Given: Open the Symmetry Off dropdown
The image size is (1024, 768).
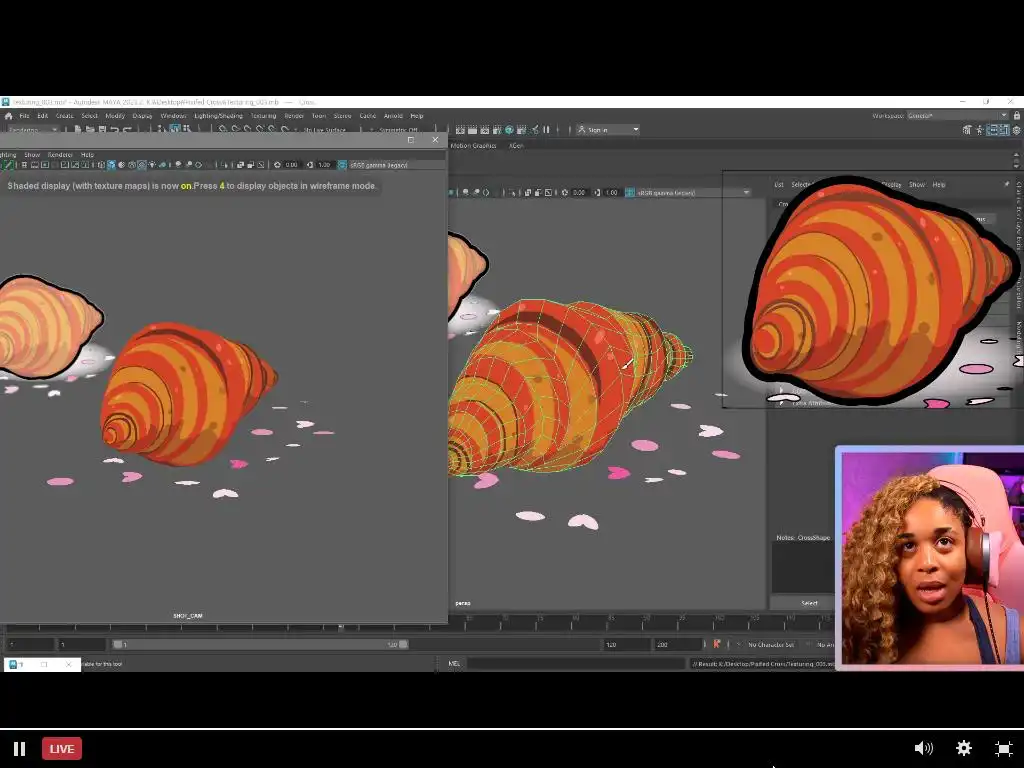Looking at the screenshot, I should (x=398, y=130).
